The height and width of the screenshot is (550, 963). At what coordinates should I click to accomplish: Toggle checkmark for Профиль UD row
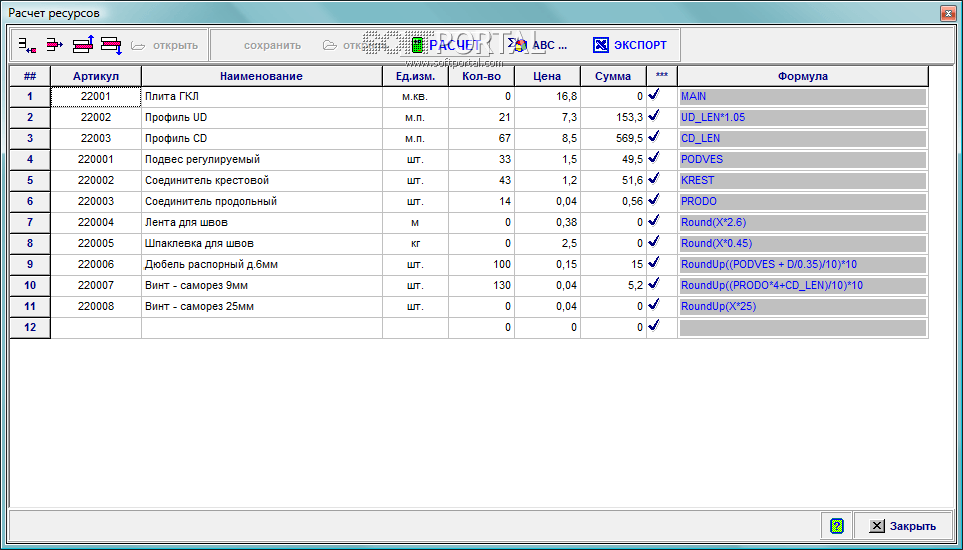(x=655, y=115)
